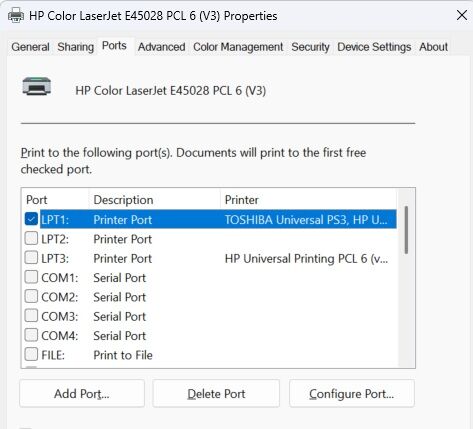The width and height of the screenshot is (473, 429).
Task: Select the COM4 Serial Port row
Action: click(210, 336)
